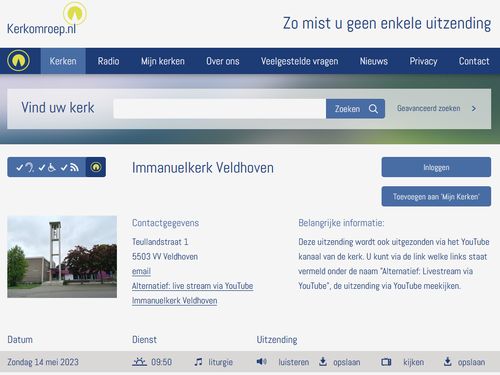Open Geavanceerd zoeken

pos(428,108)
